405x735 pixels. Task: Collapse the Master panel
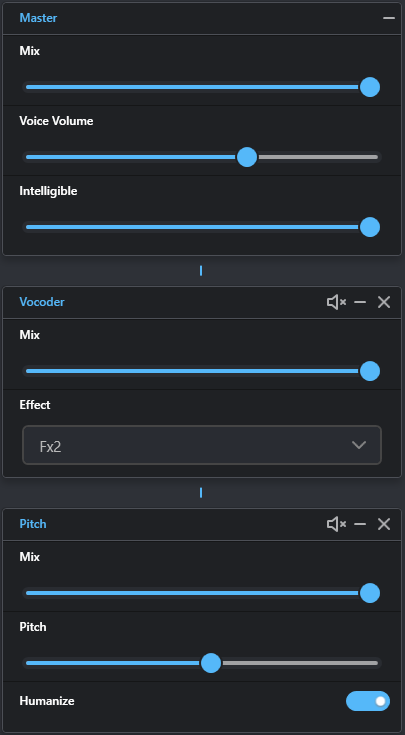(389, 18)
